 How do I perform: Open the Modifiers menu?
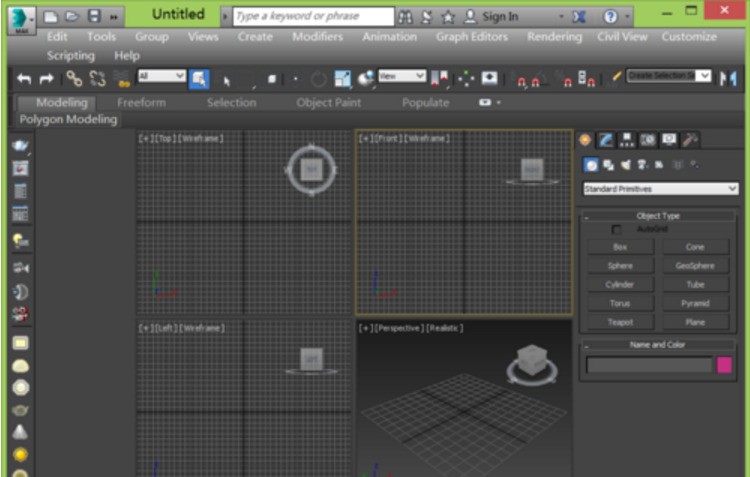point(317,37)
